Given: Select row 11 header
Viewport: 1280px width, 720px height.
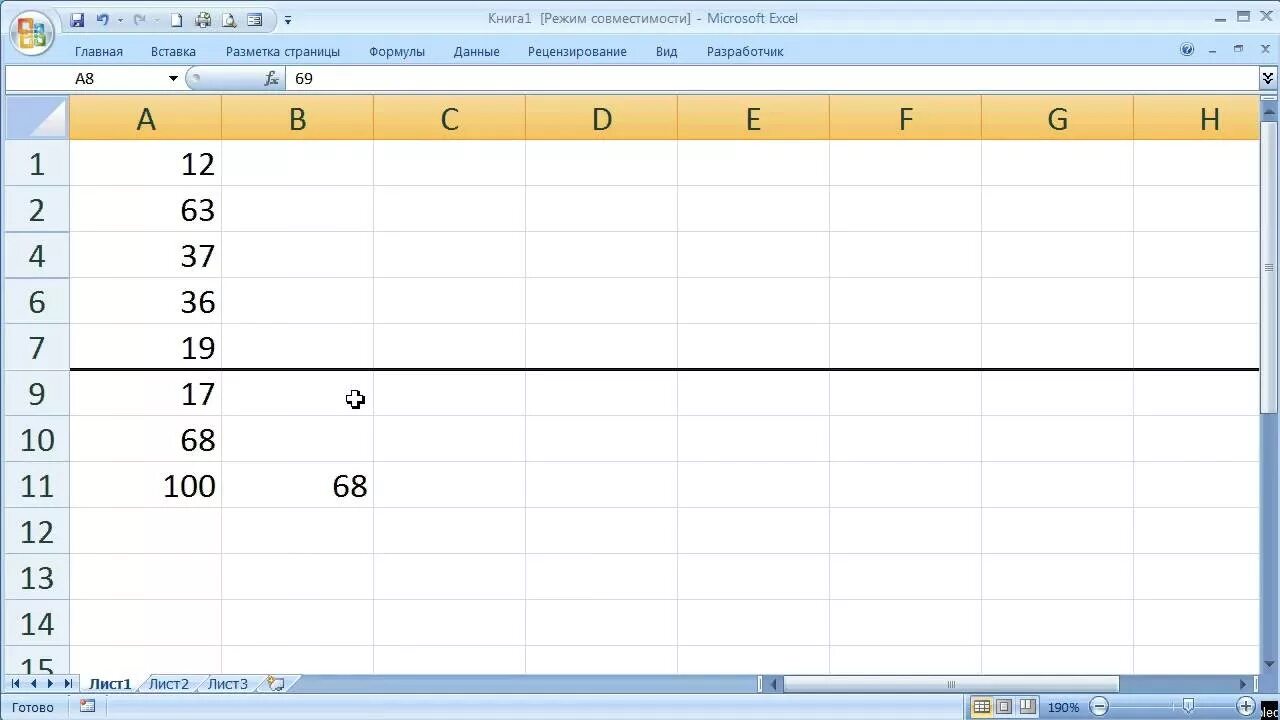Looking at the screenshot, I should tap(37, 485).
